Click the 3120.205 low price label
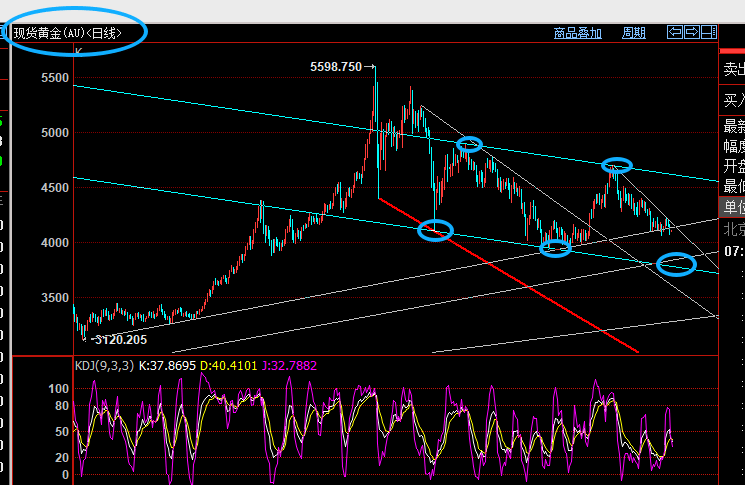Viewport: 745px width, 485px height. point(121,340)
